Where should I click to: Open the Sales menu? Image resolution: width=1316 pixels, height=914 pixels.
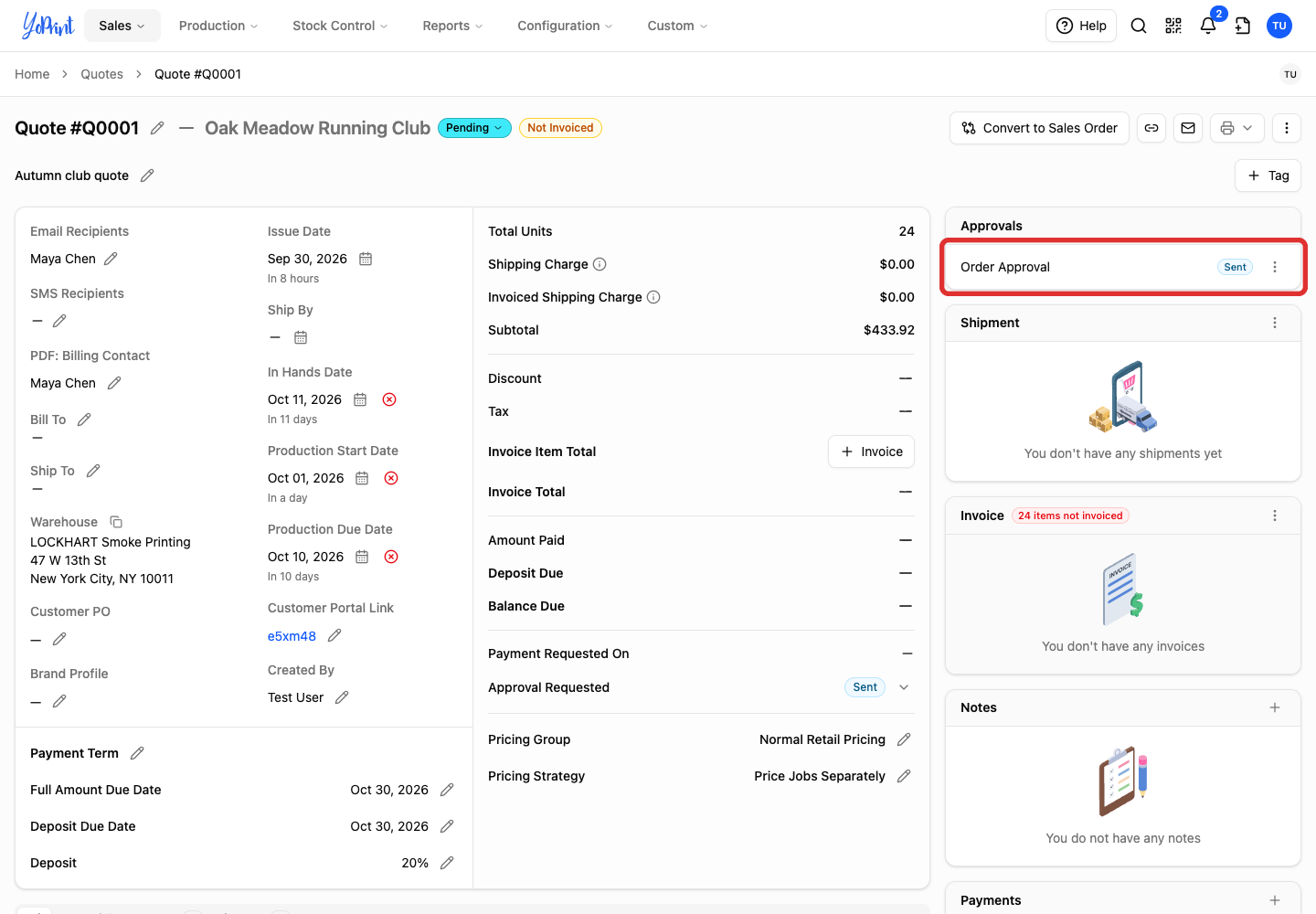[122, 26]
